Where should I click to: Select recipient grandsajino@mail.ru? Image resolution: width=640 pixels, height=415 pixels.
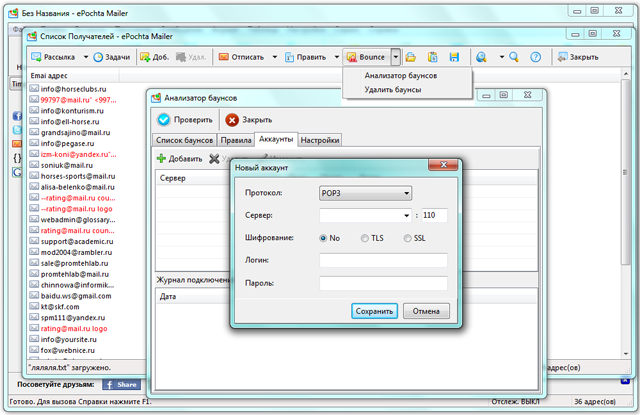[76, 133]
